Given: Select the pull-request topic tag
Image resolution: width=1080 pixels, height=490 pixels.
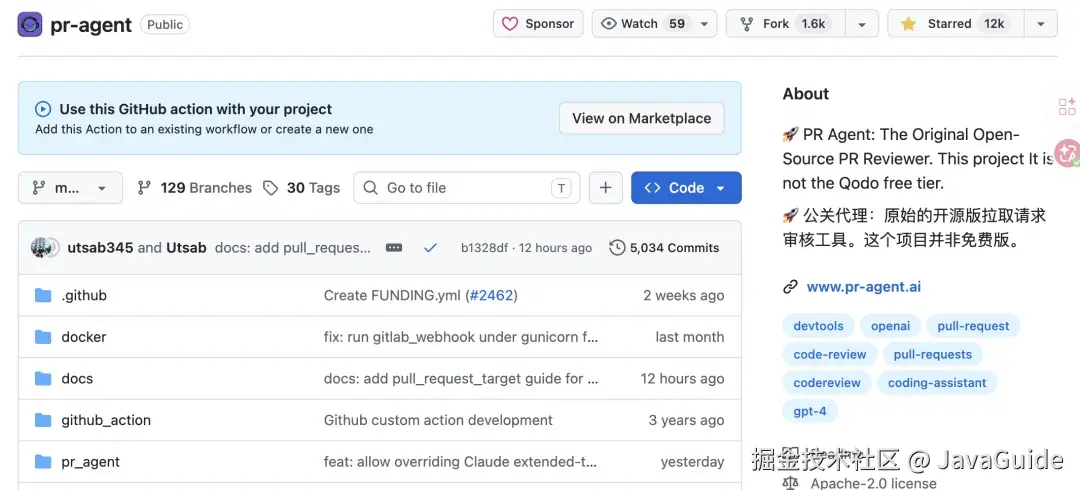Looking at the screenshot, I should [x=973, y=326].
